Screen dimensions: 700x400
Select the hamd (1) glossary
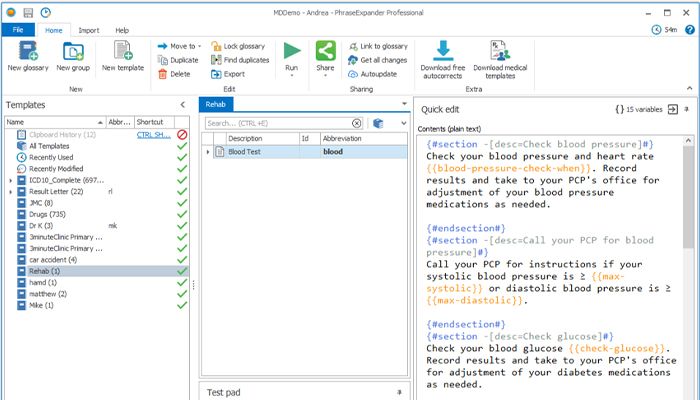pyautogui.click(x=43, y=283)
